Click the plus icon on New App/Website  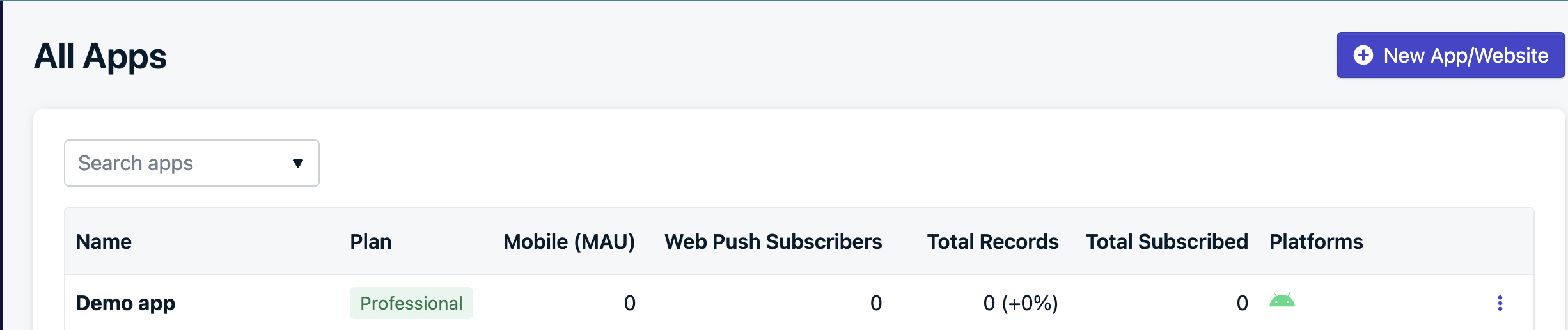coord(1363,56)
